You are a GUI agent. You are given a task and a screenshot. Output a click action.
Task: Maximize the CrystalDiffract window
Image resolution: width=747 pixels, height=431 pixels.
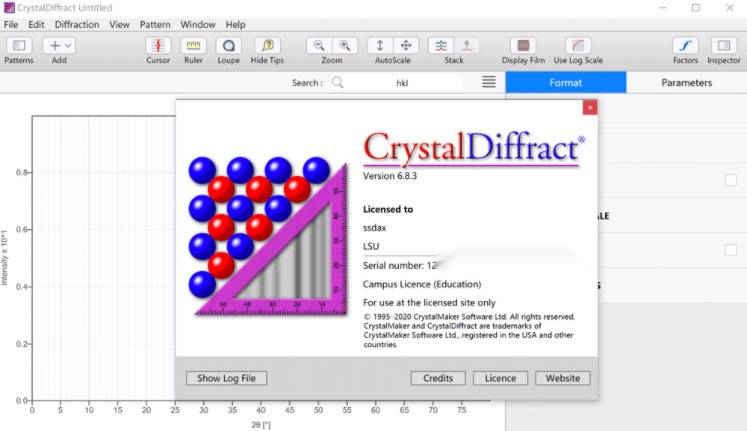pyautogui.click(x=696, y=8)
